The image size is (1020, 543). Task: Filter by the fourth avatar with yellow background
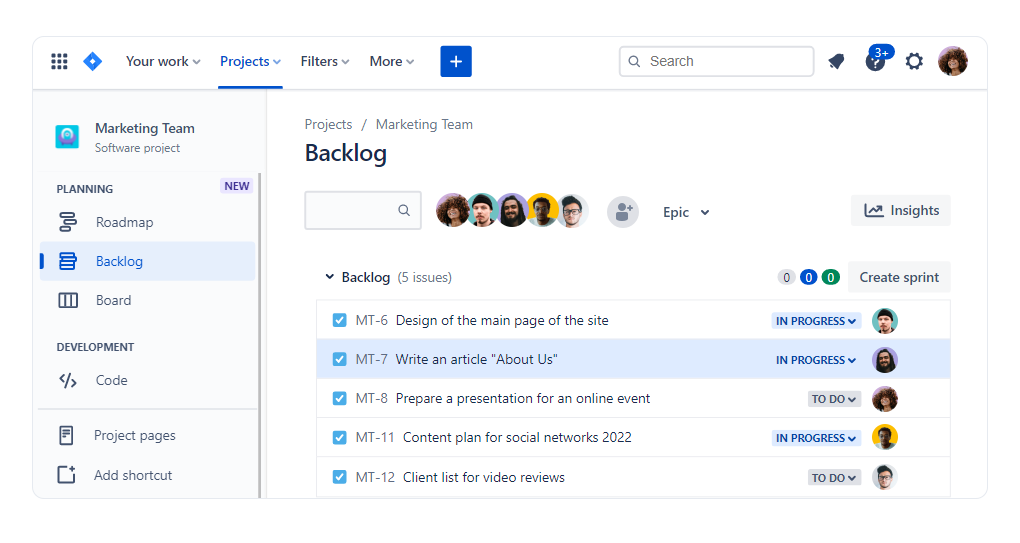tap(542, 210)
